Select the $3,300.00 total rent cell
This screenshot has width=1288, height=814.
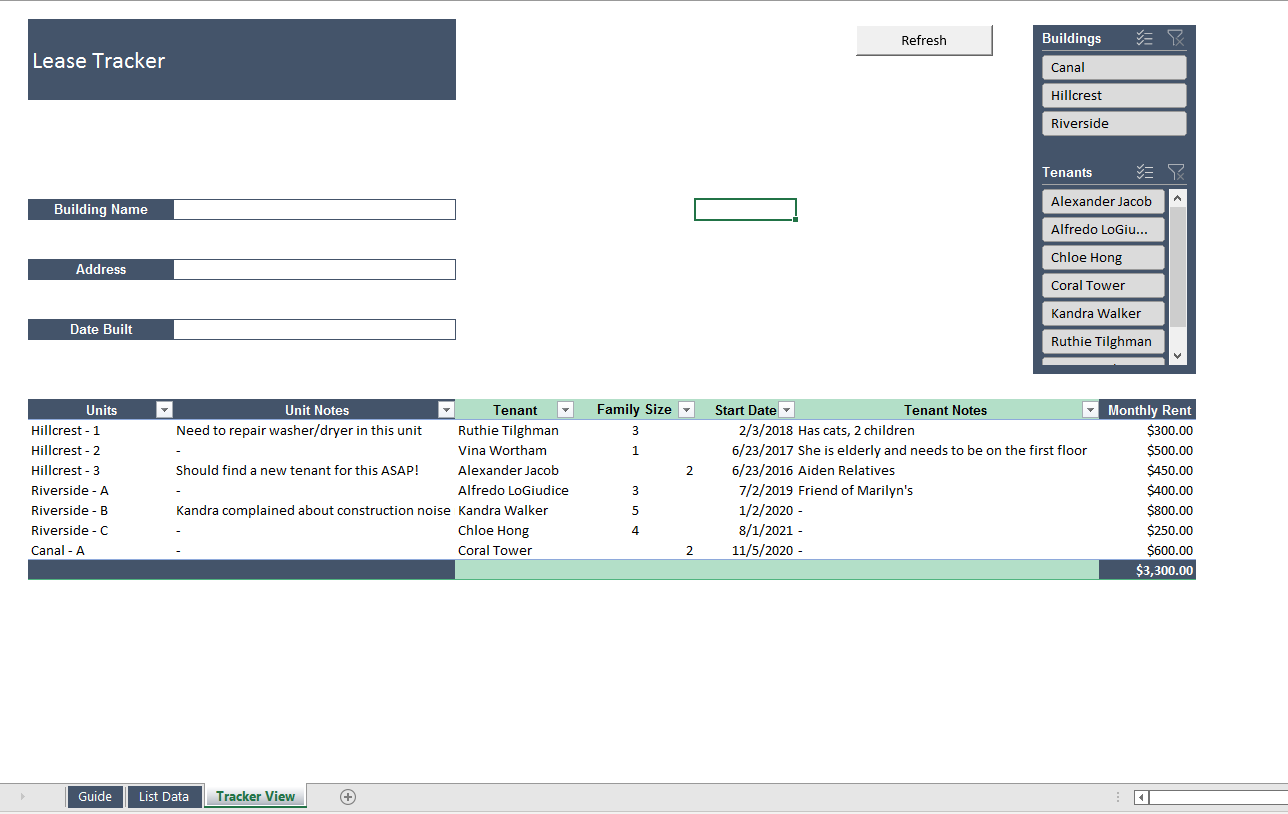[x=1147, y=570]
